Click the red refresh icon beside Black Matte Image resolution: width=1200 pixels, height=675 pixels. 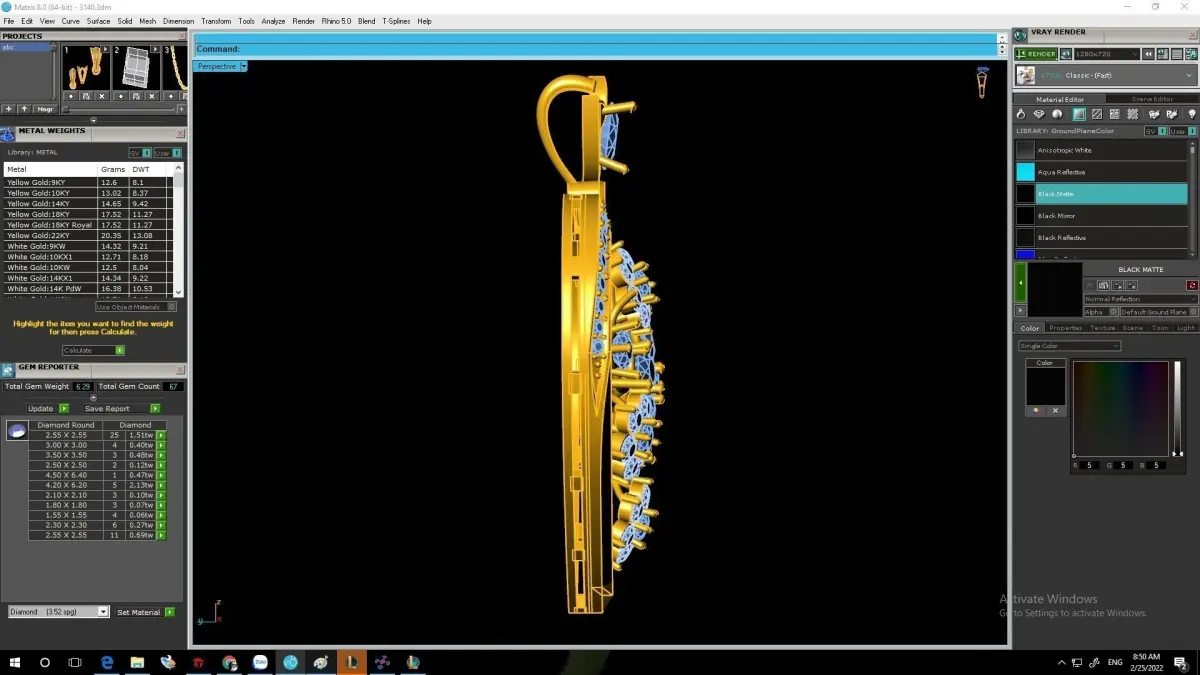tap(1192, 285)
